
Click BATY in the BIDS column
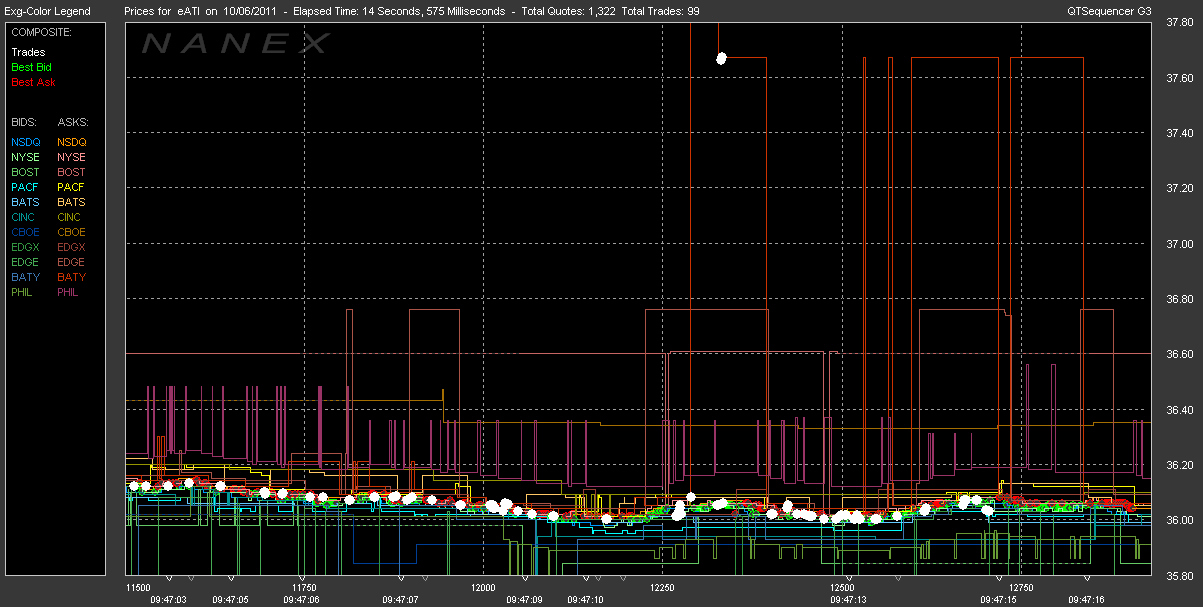point(25,277)
